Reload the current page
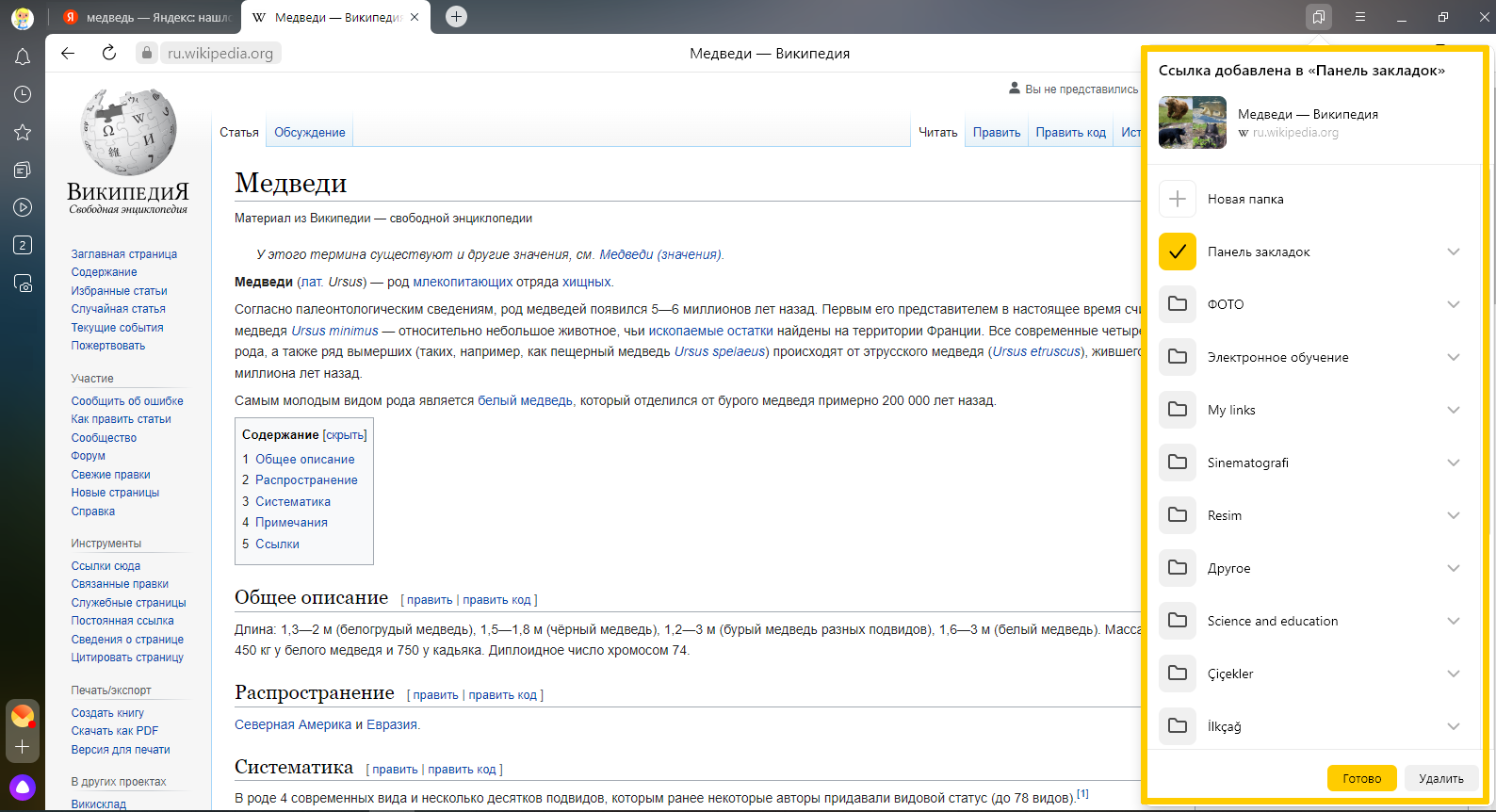 point(109,53)
